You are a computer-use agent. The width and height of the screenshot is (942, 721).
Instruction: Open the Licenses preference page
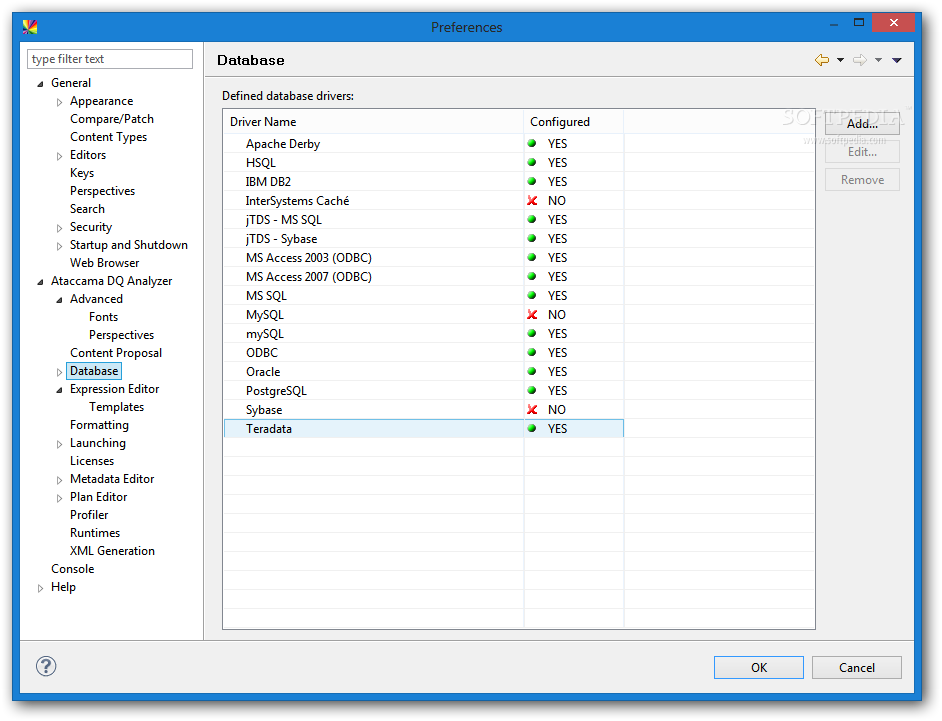(92, 461)
